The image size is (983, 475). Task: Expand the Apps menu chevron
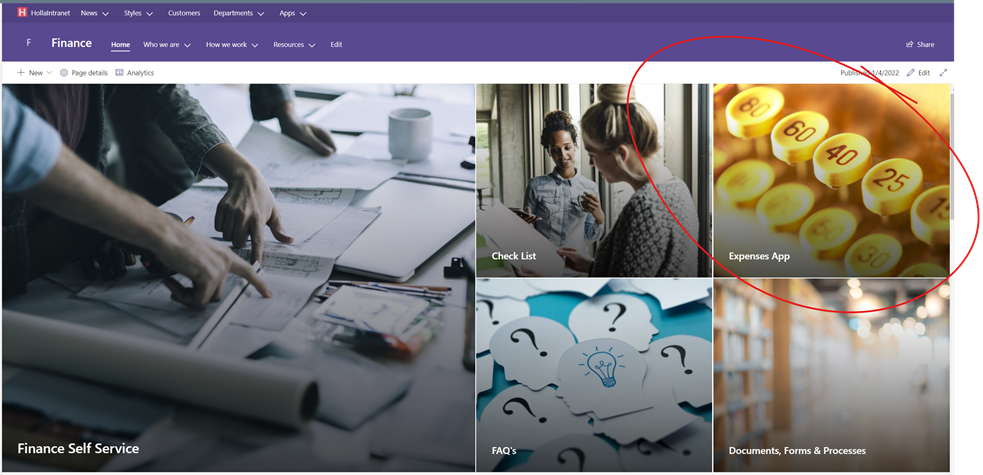(x=302, y=14)
